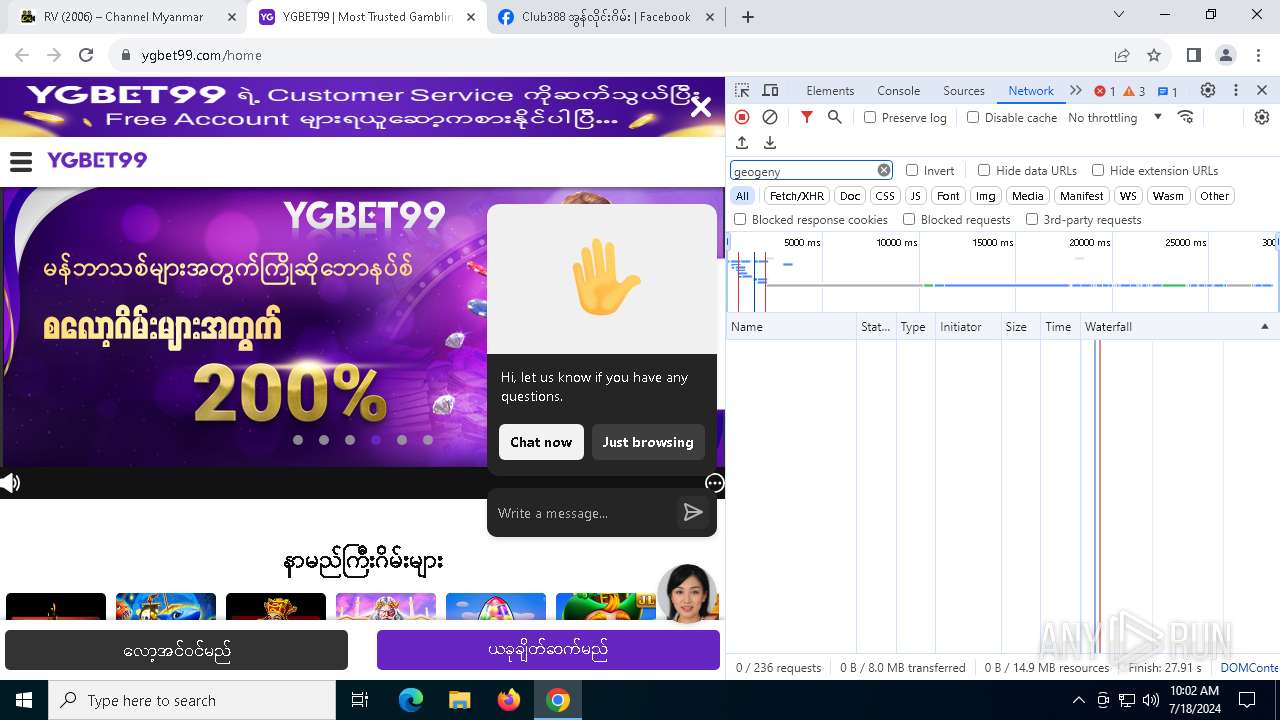Share this page icon in address bar
This screenshot has width=1280, height=720.
tap(1122, 55)
